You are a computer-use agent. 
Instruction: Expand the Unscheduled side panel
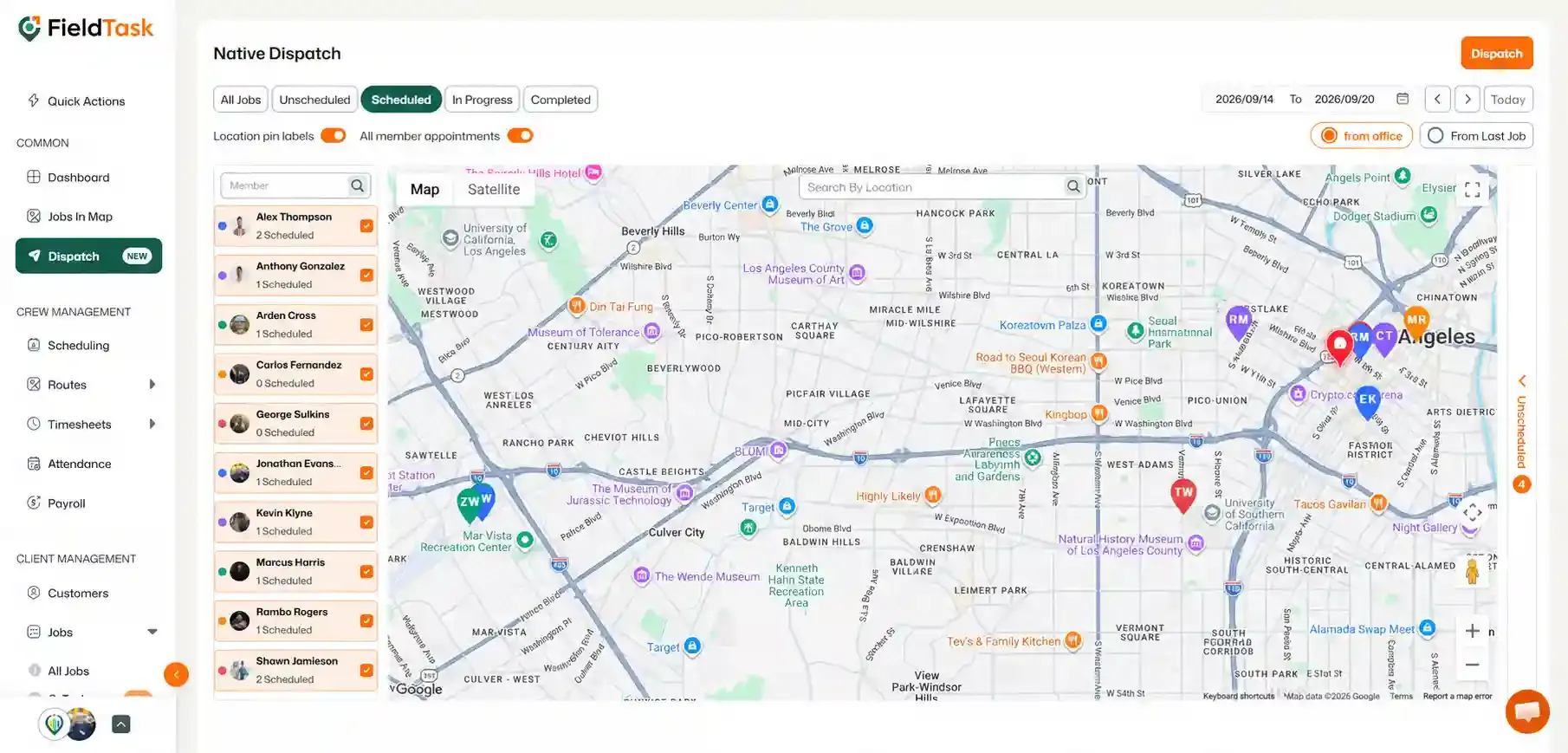pyautogui.click(x=1521, y=433)
